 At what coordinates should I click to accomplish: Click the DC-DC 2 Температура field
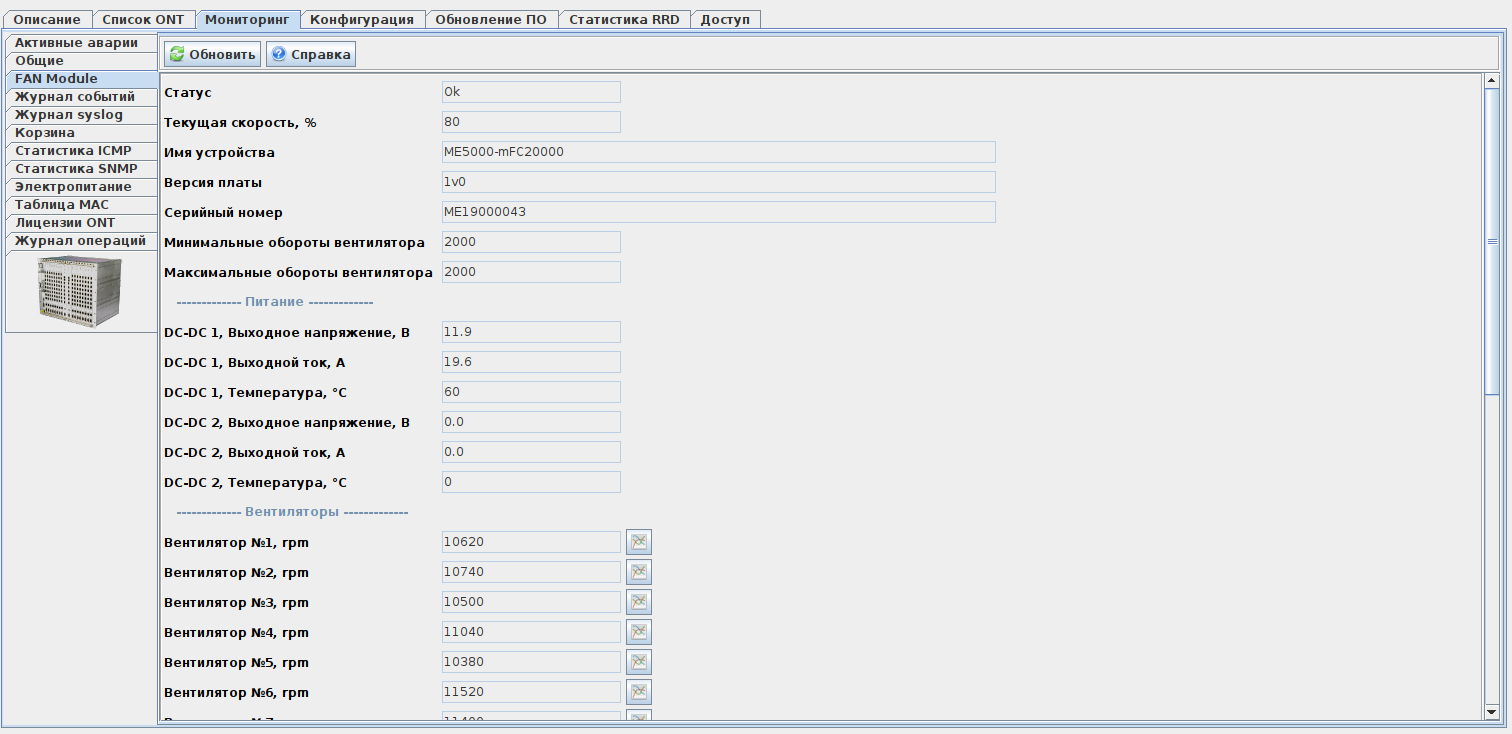(531, 482)
